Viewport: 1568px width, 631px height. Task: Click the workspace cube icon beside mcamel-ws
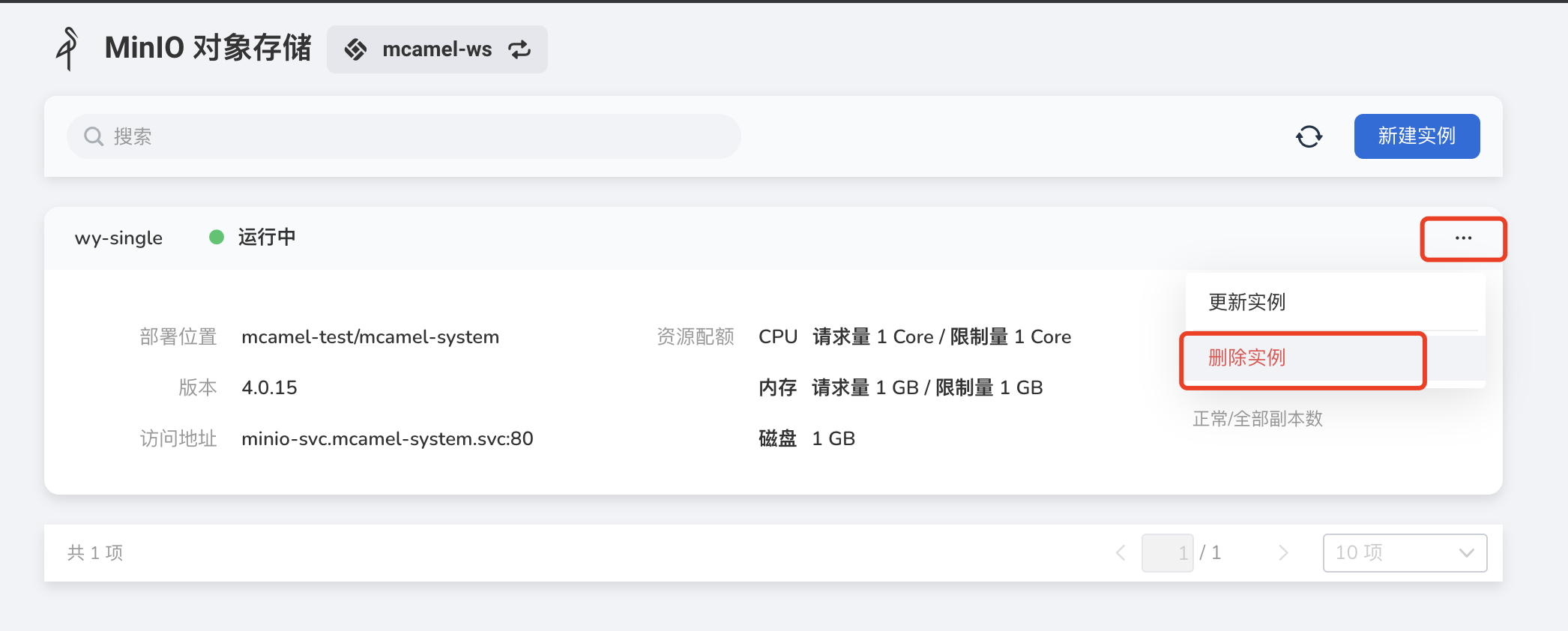point(355,49)
